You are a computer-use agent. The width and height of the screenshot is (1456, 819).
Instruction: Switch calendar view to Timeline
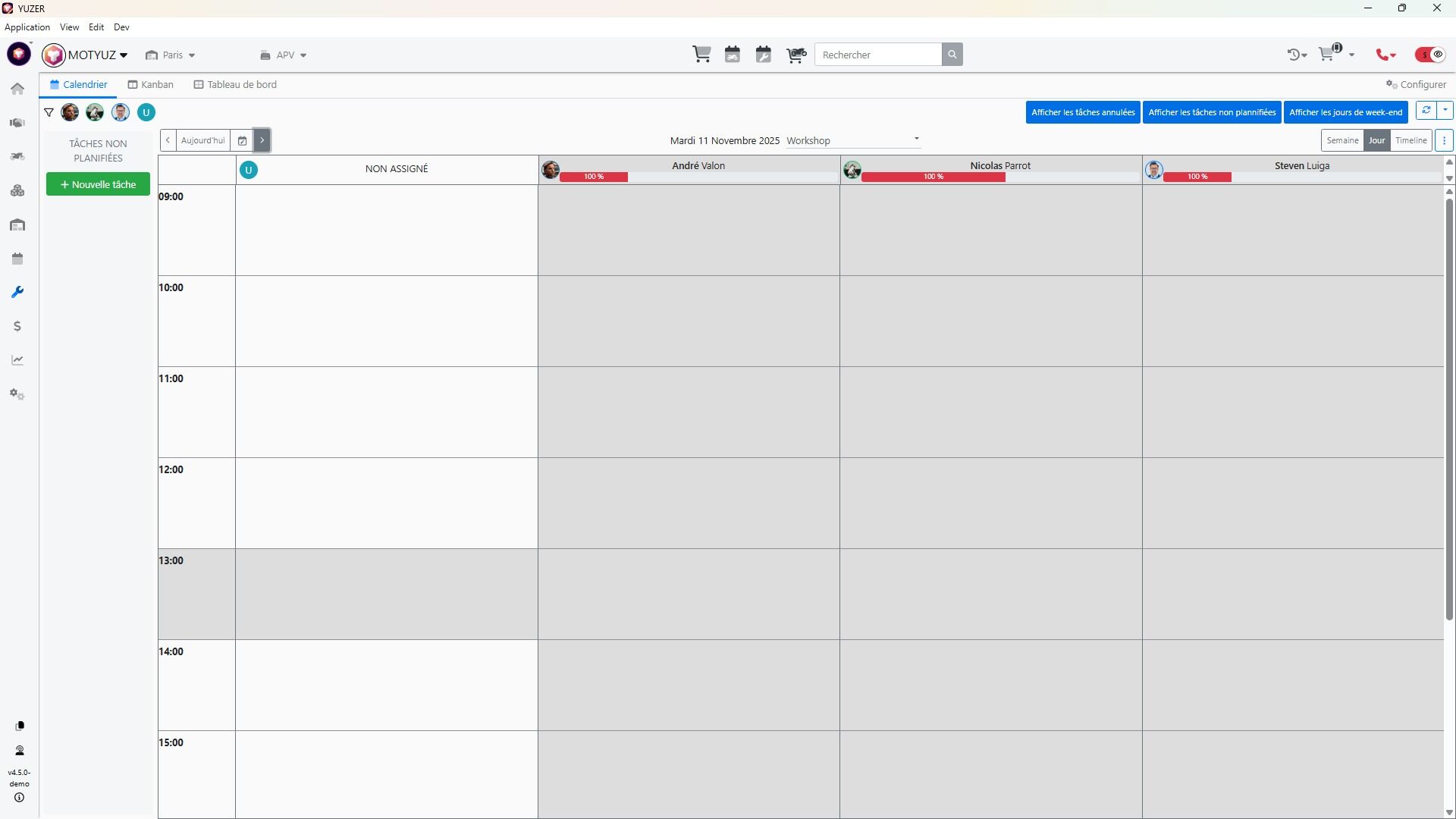[x=1410, y=140]
